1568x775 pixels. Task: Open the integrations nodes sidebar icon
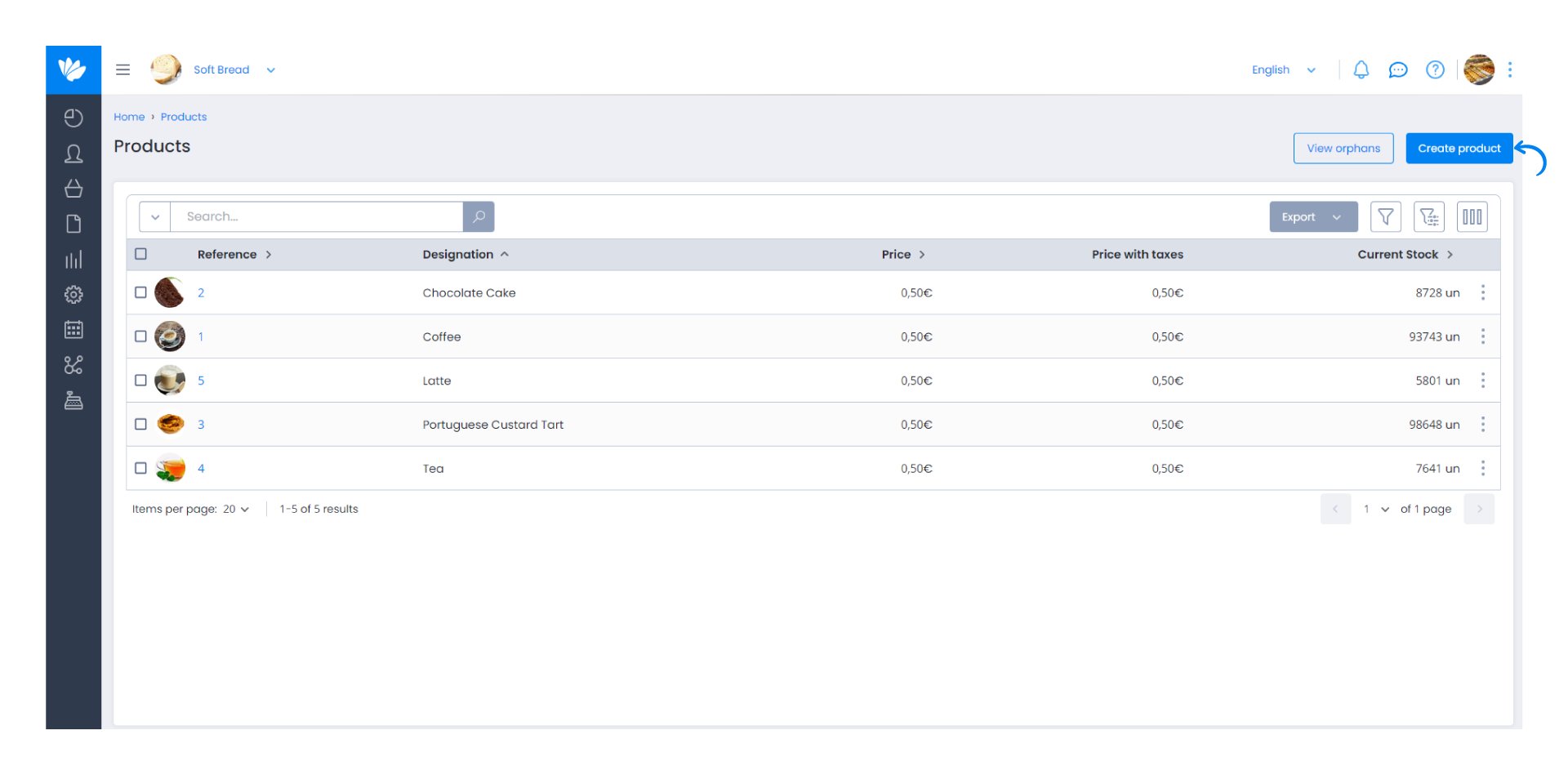73,365
